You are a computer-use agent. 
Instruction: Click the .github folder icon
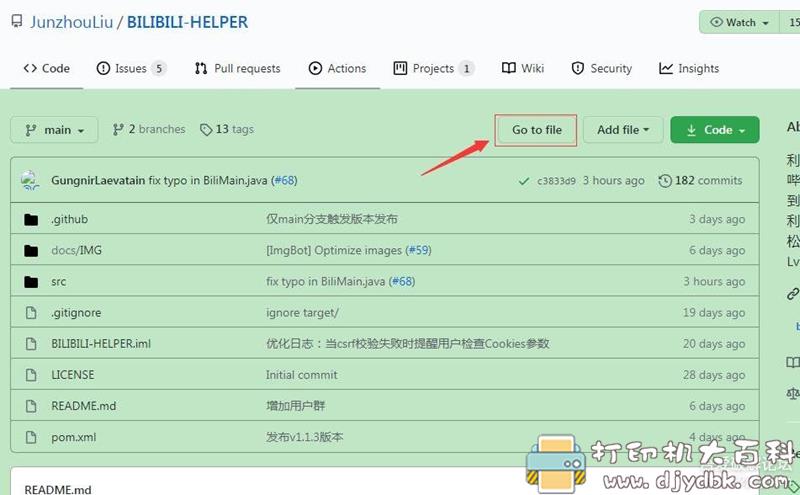coord(31,219)
